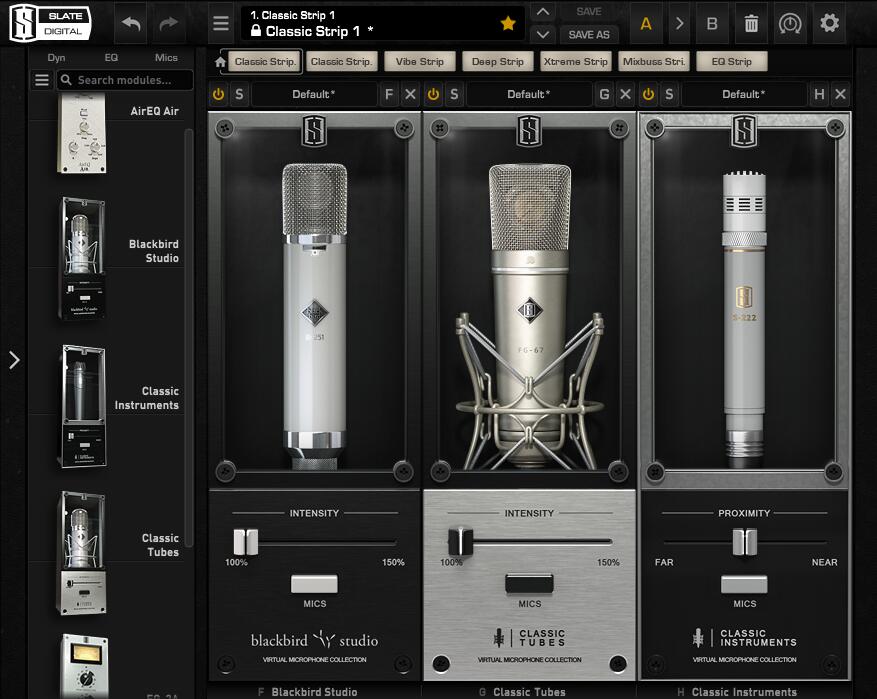Click the FG-251 microphone image
This screenshot has width=877, height=699.
click(x=314, y=316)
